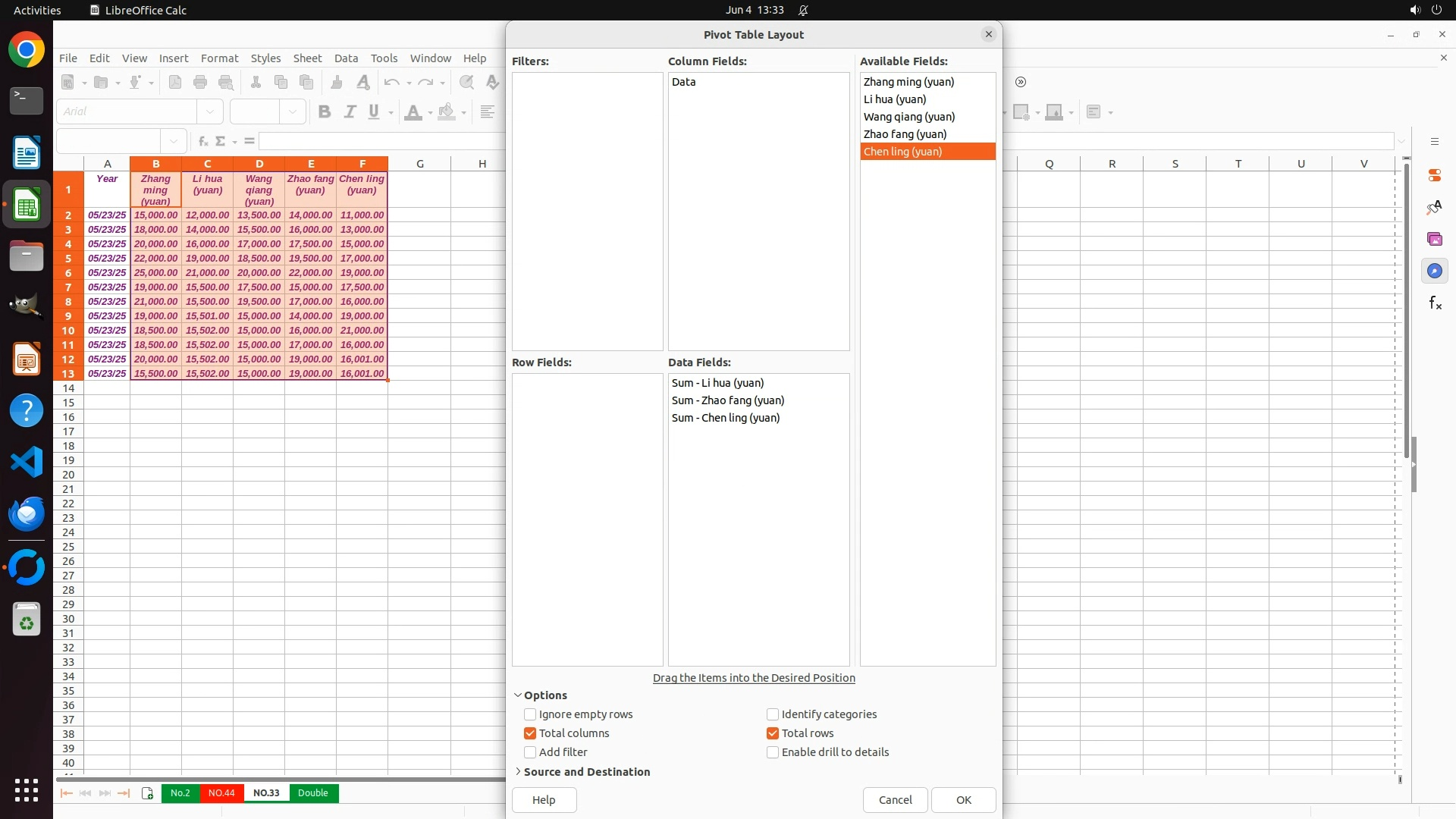Open Function Wizard next to formula bar

point(202,141)
